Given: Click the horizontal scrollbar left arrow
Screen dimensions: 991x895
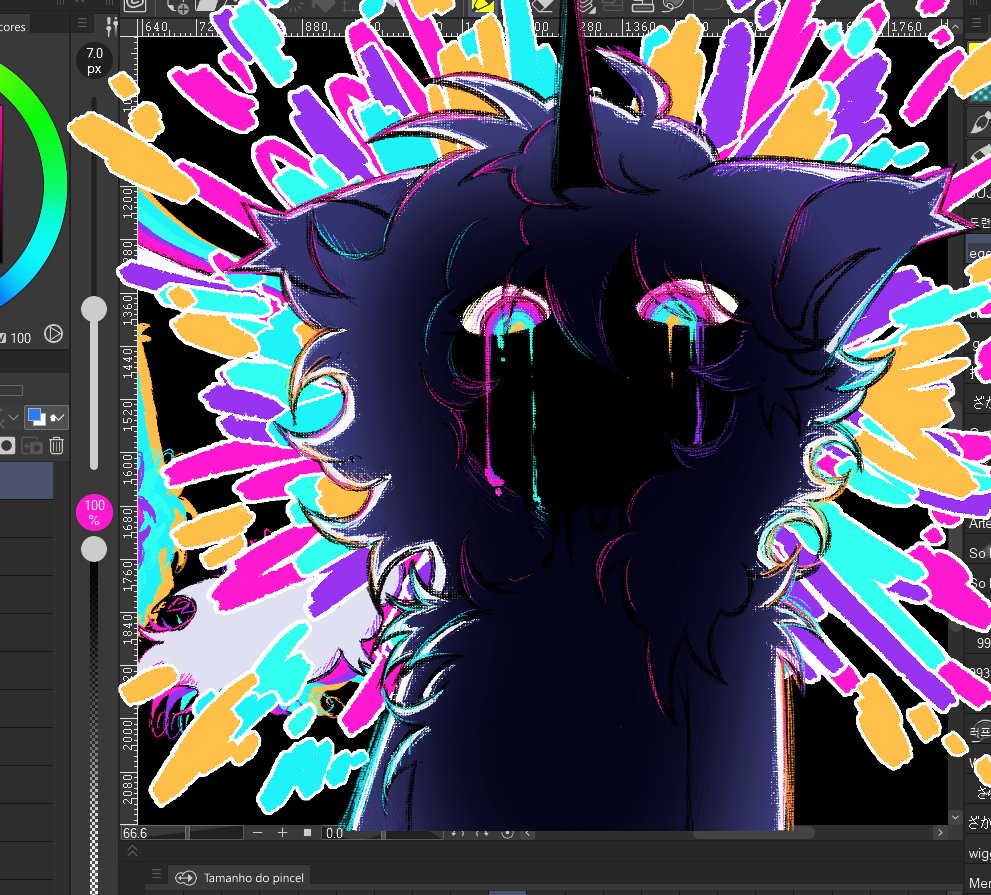Looking at the screenshot, I should (528, 833).
